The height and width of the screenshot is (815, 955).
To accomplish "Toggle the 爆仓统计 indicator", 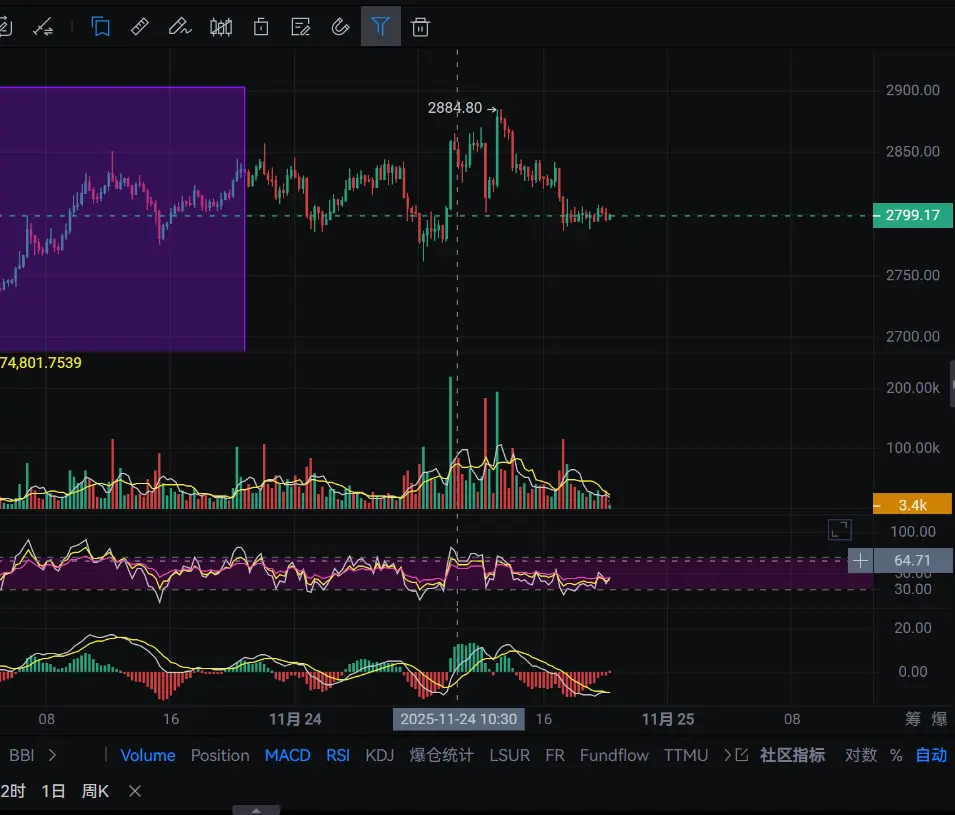I will [x=442, y=755].
